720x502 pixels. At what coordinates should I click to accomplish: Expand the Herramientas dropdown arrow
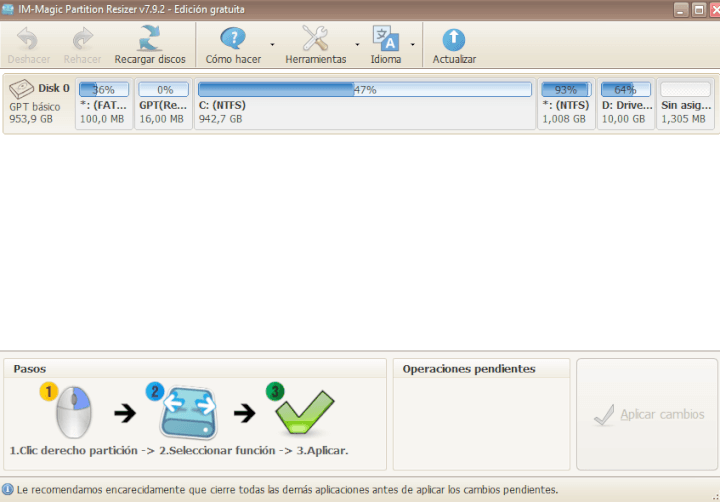(x=357, y=45)
